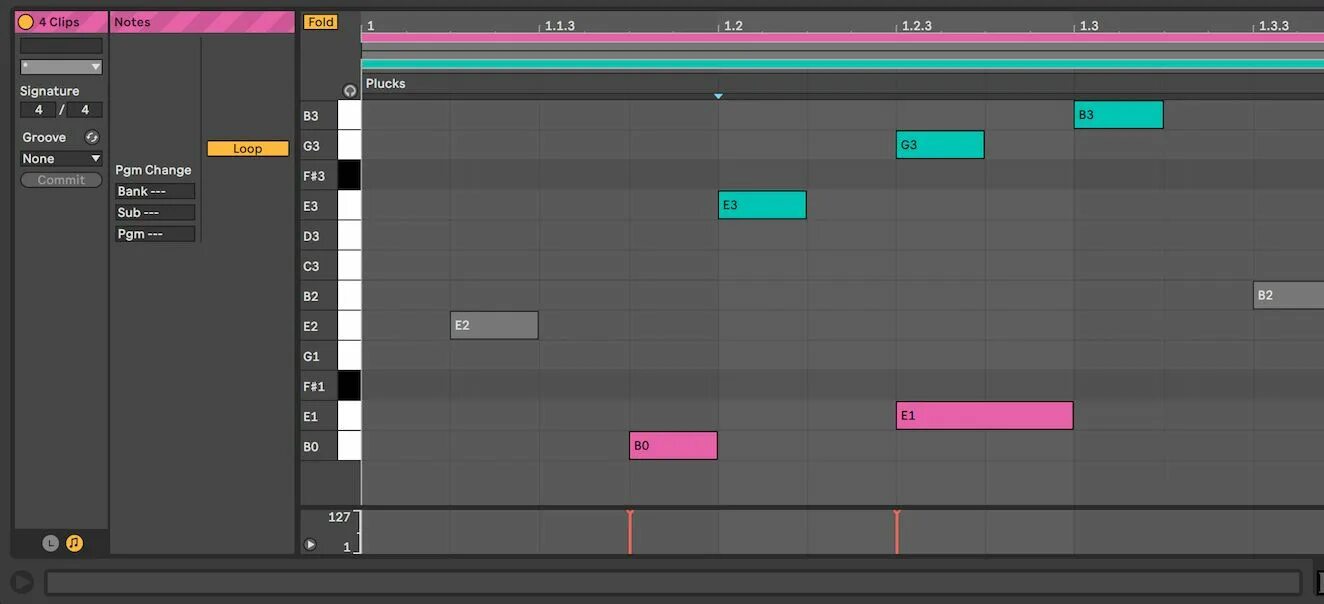The width and height of the screenshot is (1324, 604).
Task: Click the C3 piano key
Action: 349,265
